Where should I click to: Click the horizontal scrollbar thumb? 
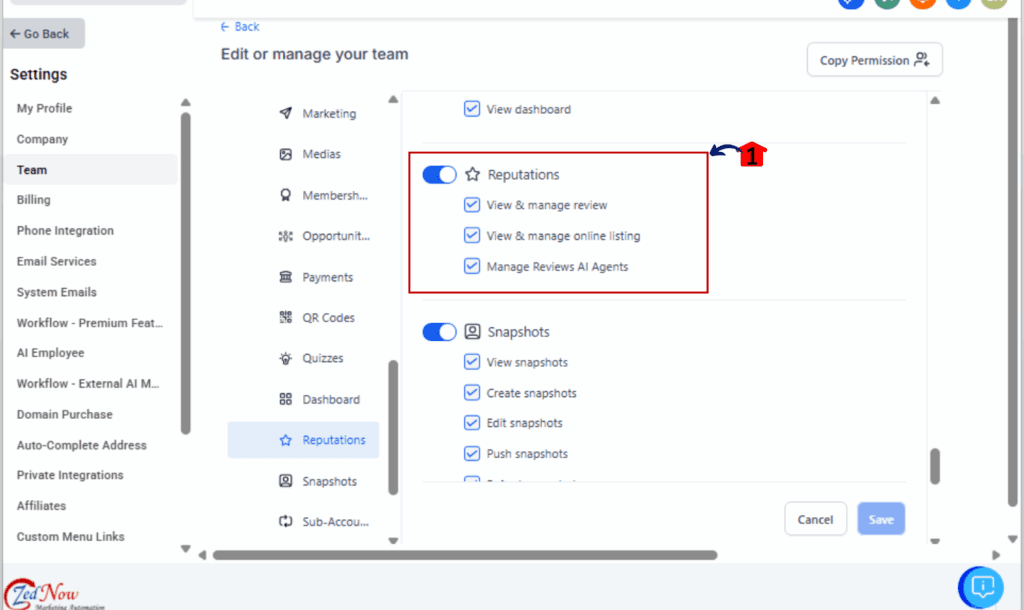point(465,555)
